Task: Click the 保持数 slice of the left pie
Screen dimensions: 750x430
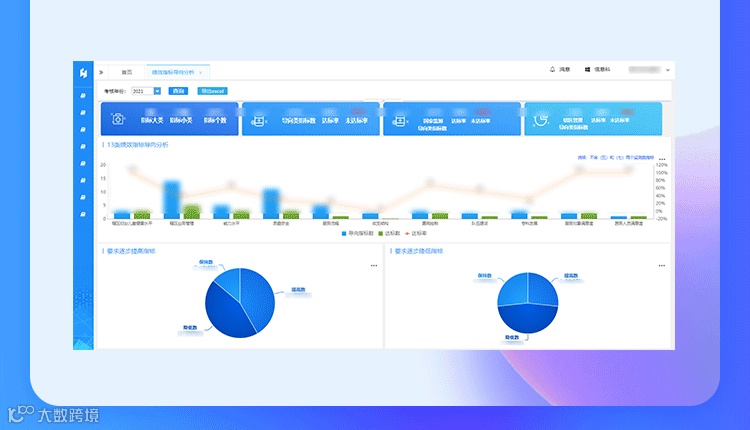Action: pos(229,281)
